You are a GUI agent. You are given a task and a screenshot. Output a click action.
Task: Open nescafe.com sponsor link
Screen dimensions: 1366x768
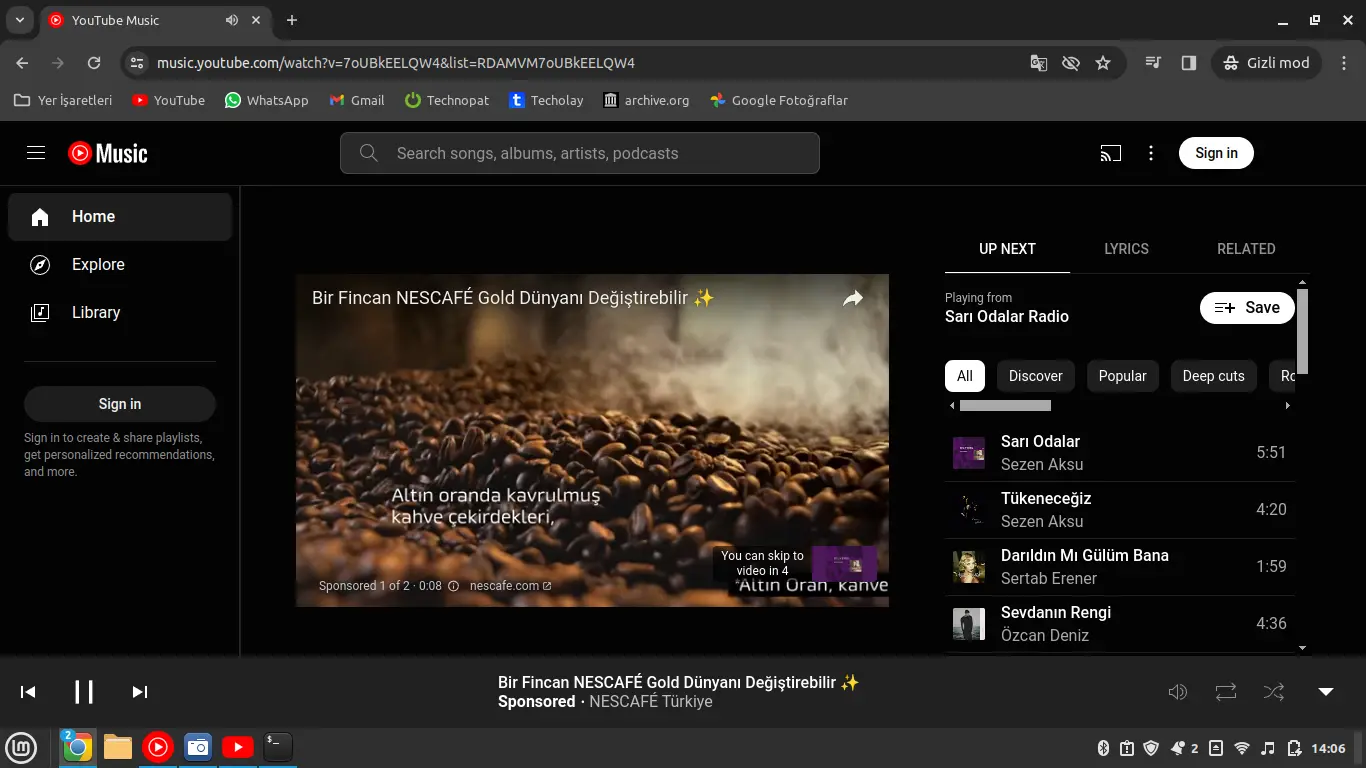pyautogui.click(x=510, y=586)
